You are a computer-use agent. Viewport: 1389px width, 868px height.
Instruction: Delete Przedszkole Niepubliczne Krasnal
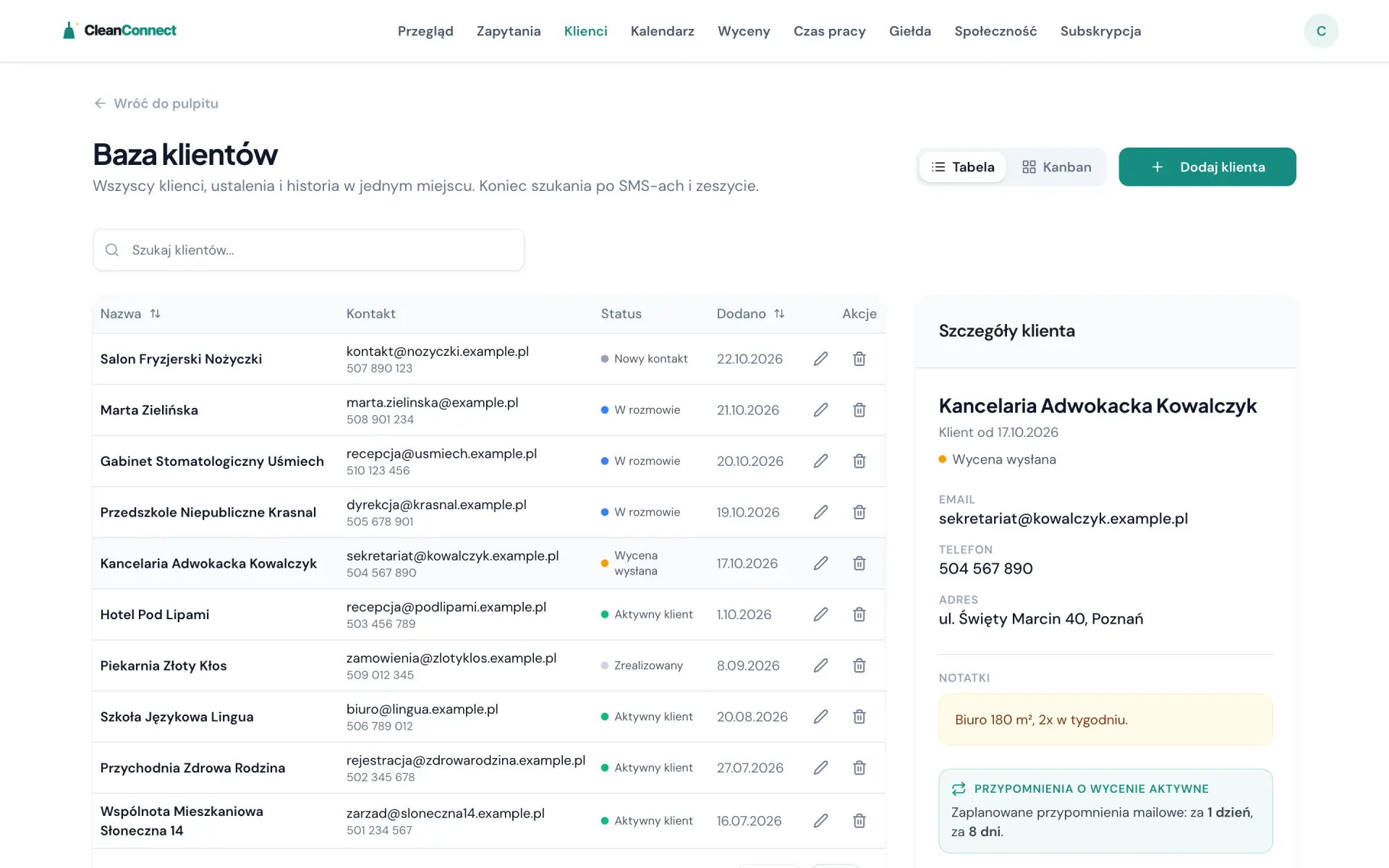pyautogui.click(x=859, y=512)
